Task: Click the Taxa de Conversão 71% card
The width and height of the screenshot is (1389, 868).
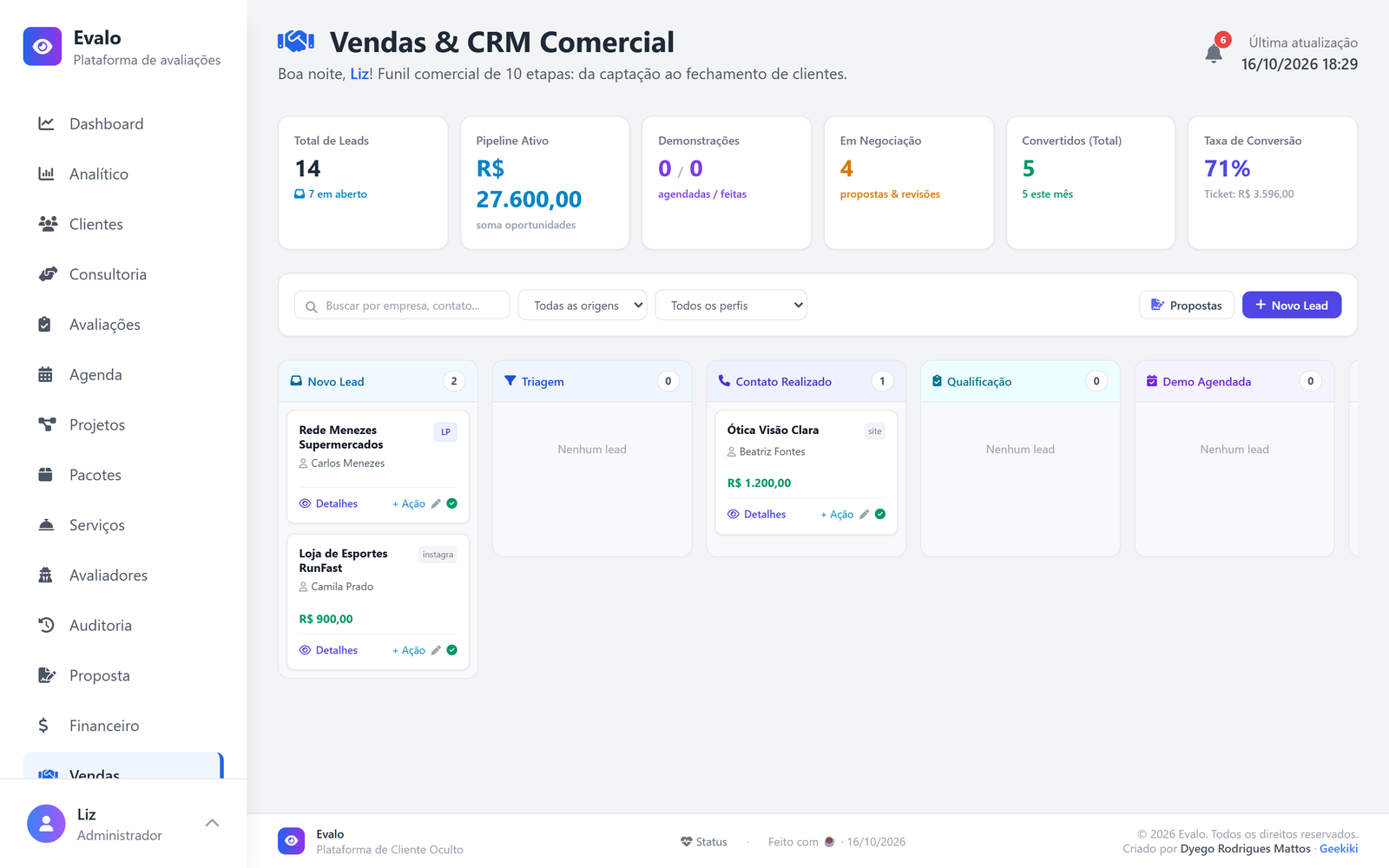Action: [x=1273, y=183]
